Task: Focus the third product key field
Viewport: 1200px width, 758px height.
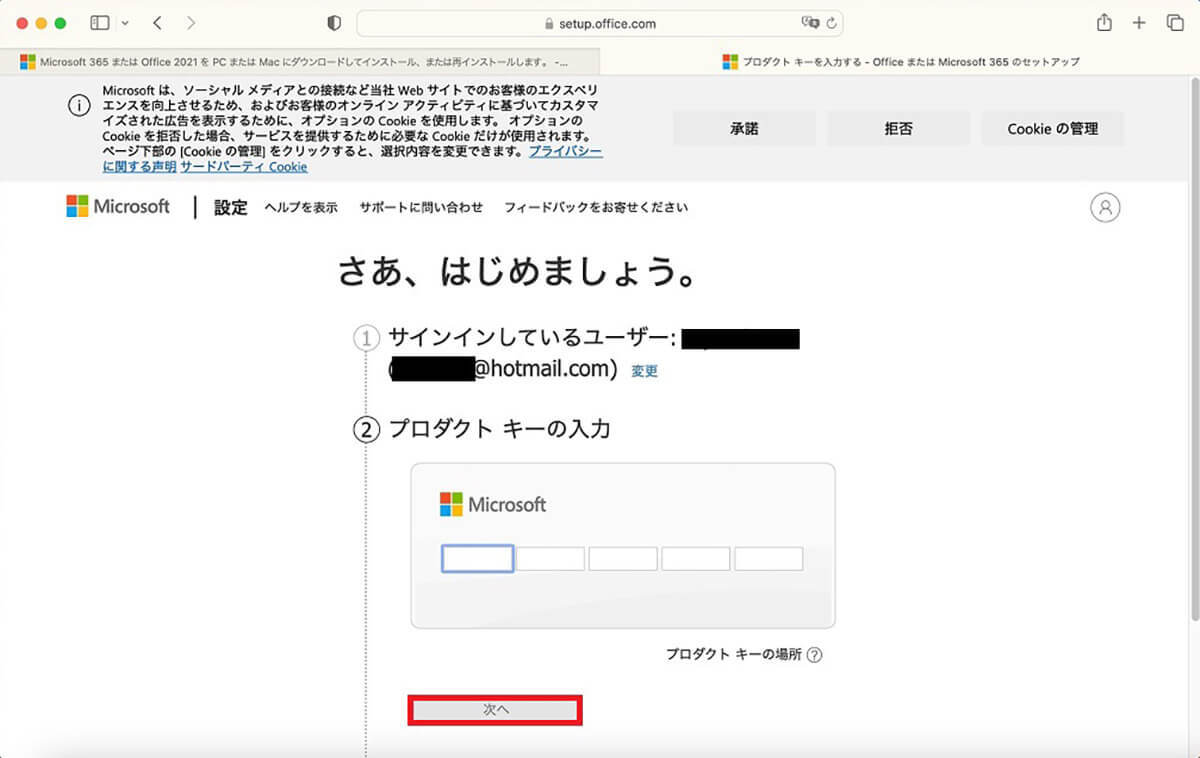Action: pos(623,558)
